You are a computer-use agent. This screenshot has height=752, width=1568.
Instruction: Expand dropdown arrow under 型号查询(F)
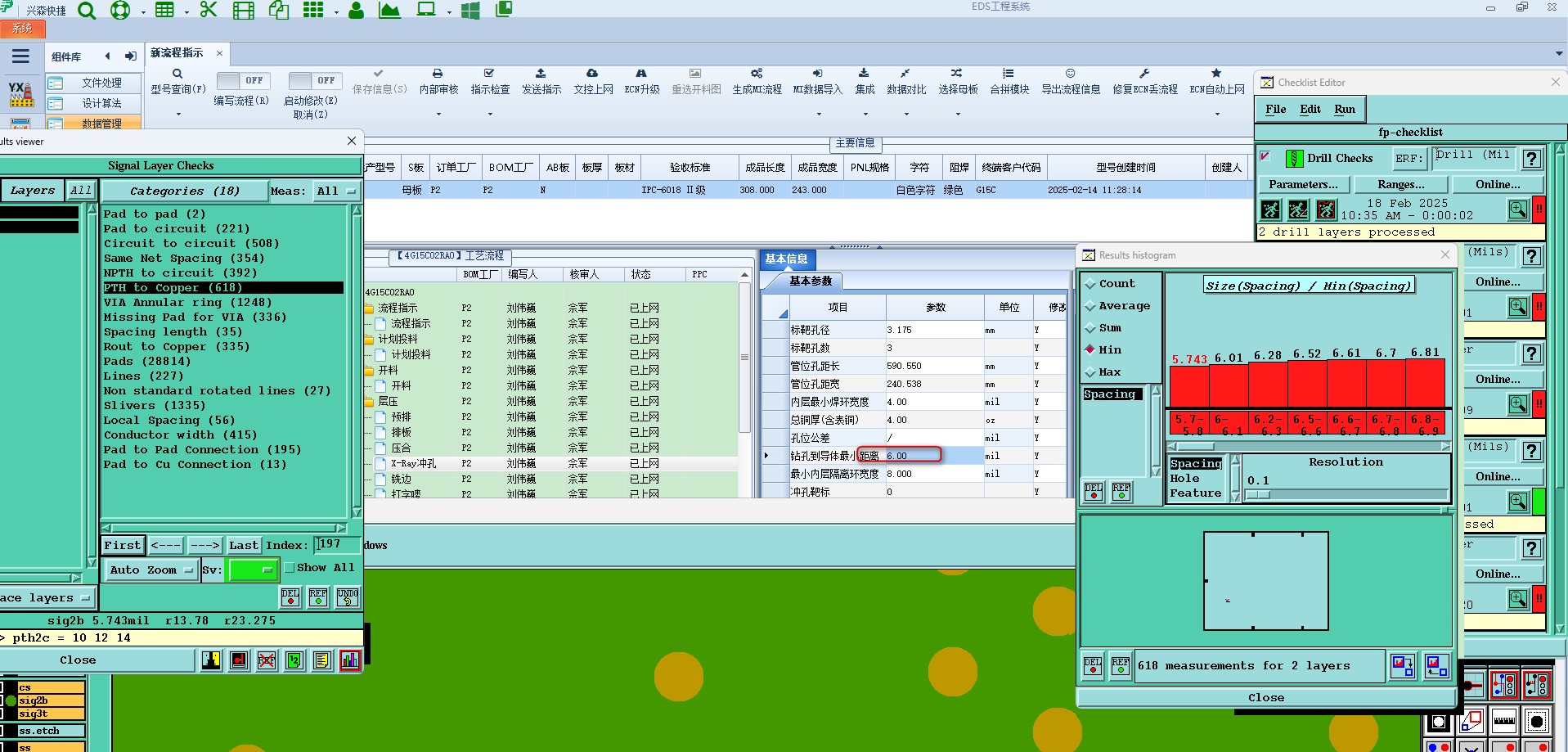point(178,115)
